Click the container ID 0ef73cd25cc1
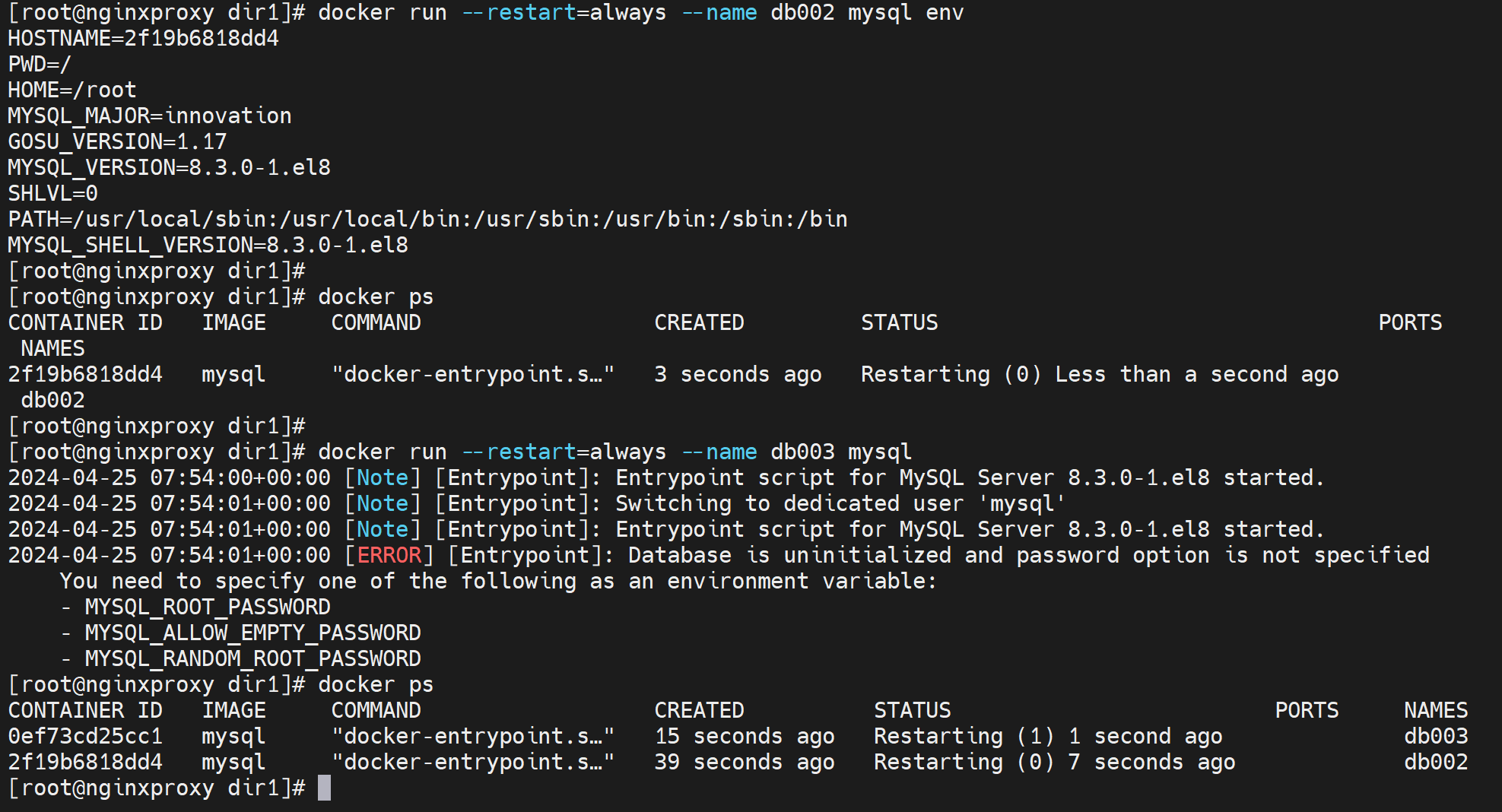The height and width of the screenshot is (812, 1502). point(85,736)
